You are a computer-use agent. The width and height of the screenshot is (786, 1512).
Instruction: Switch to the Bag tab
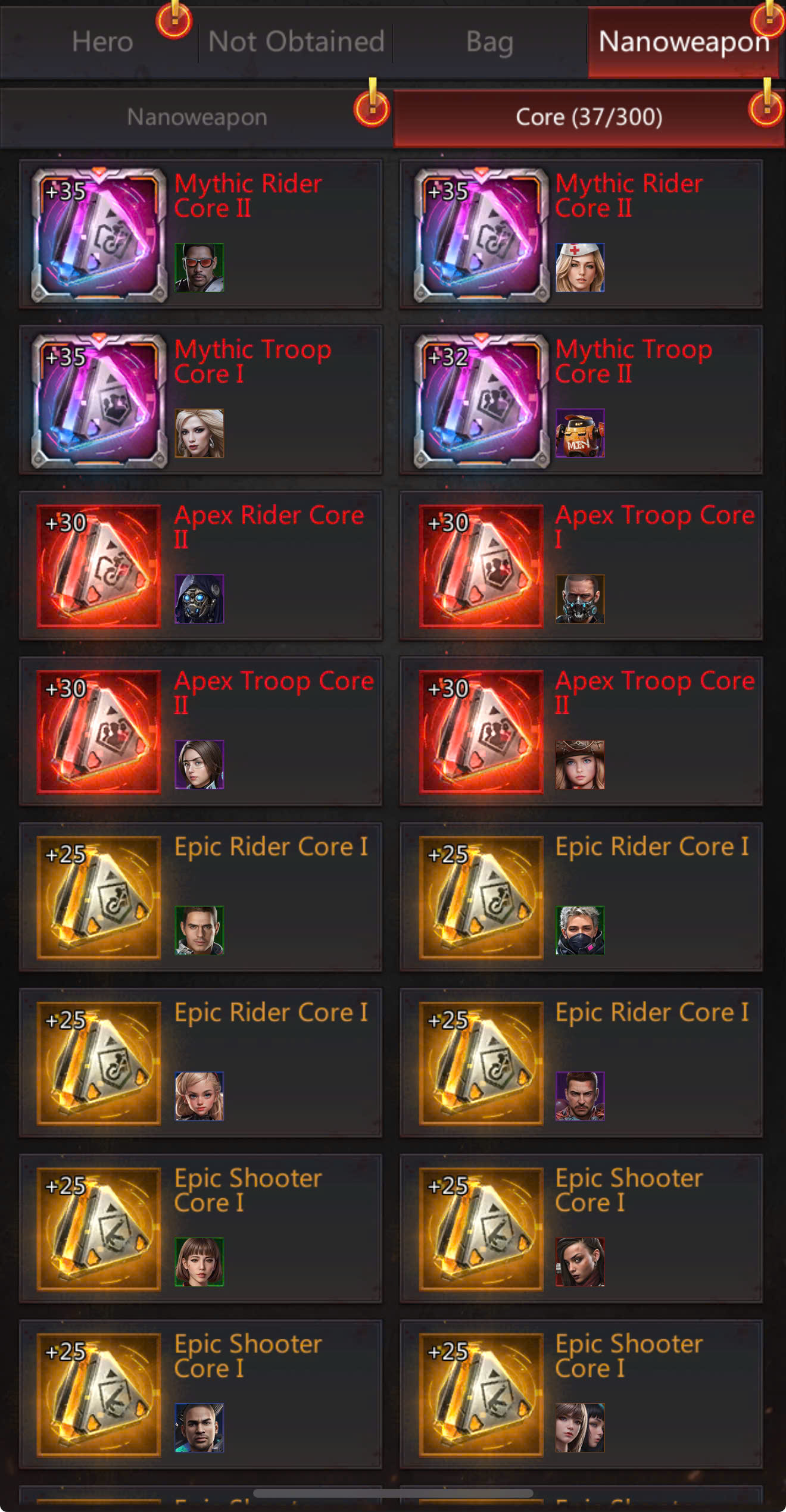coord(489,42)
